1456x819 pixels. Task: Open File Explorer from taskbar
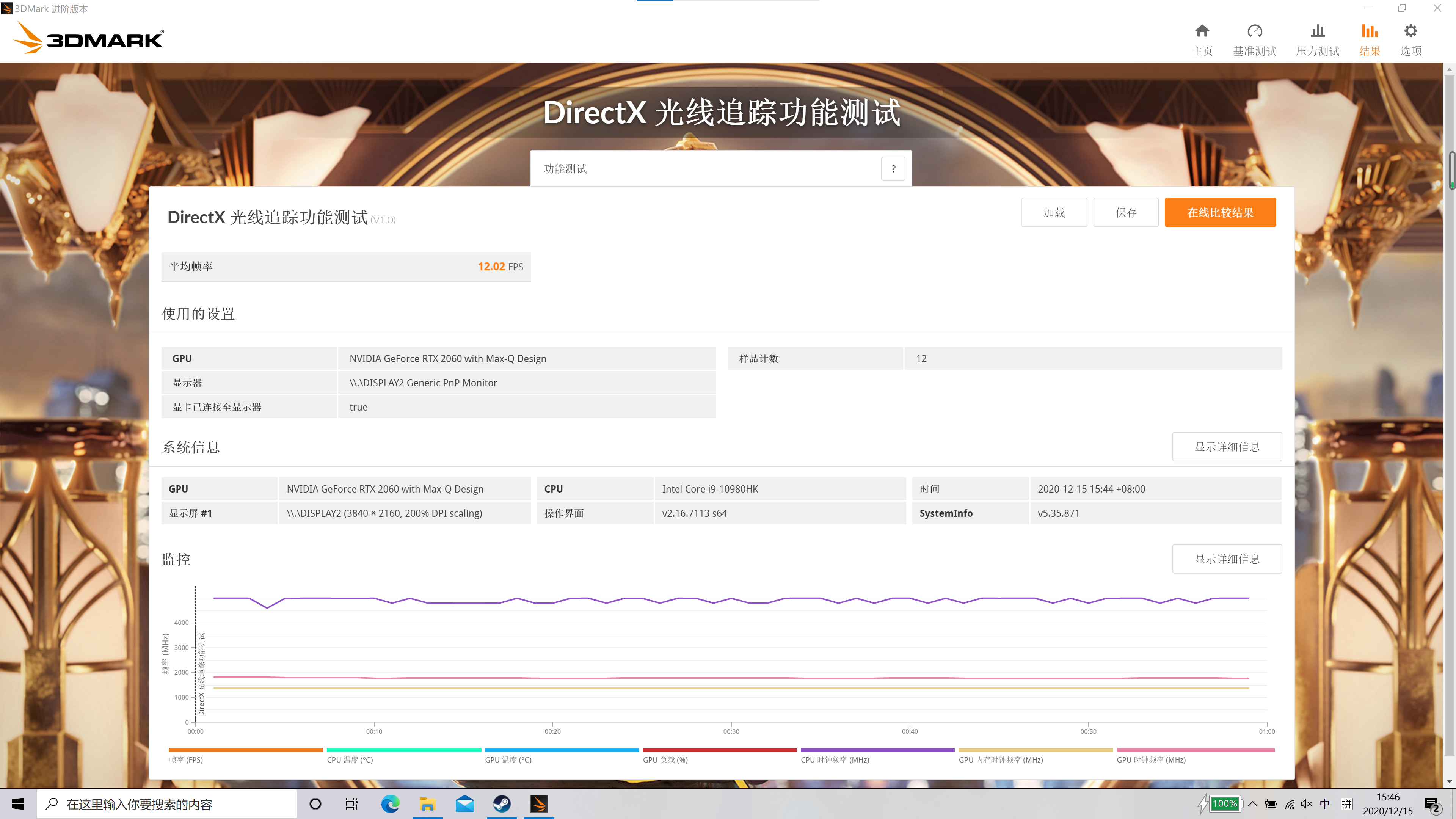tap(427, 804)
